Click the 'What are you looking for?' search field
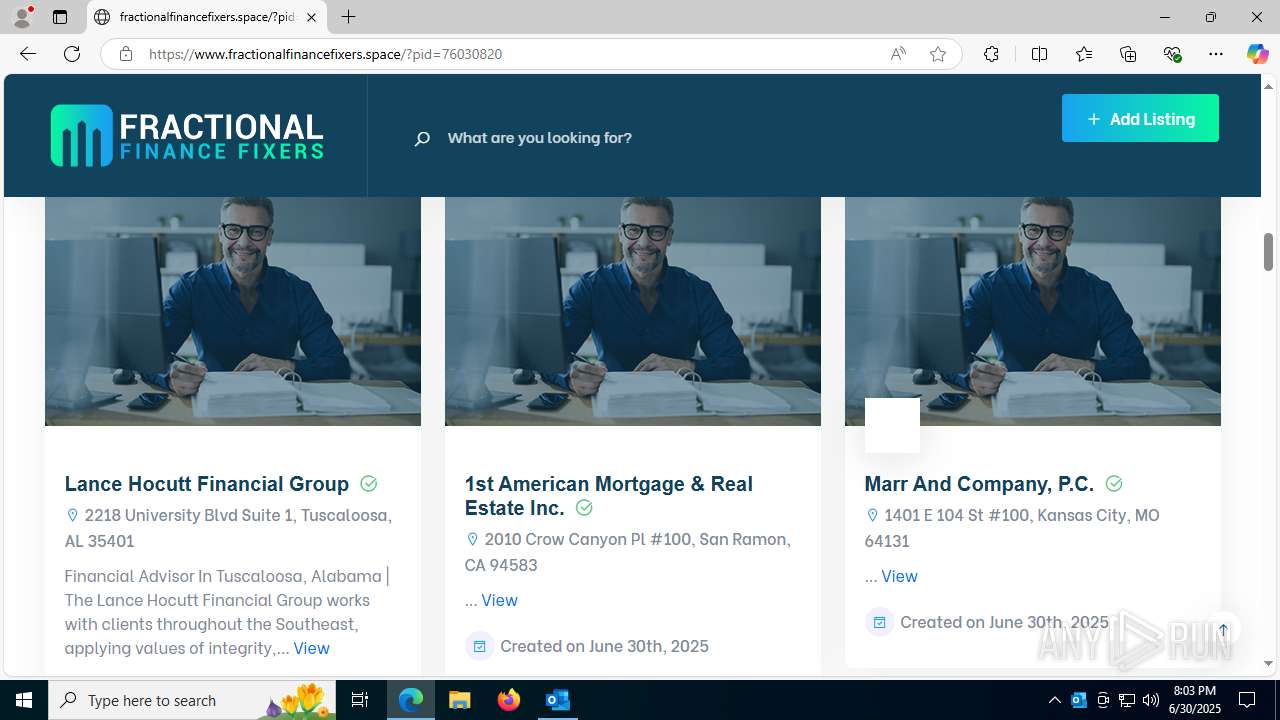Screen dimensions: 1280x720 [x=540, y=138]
